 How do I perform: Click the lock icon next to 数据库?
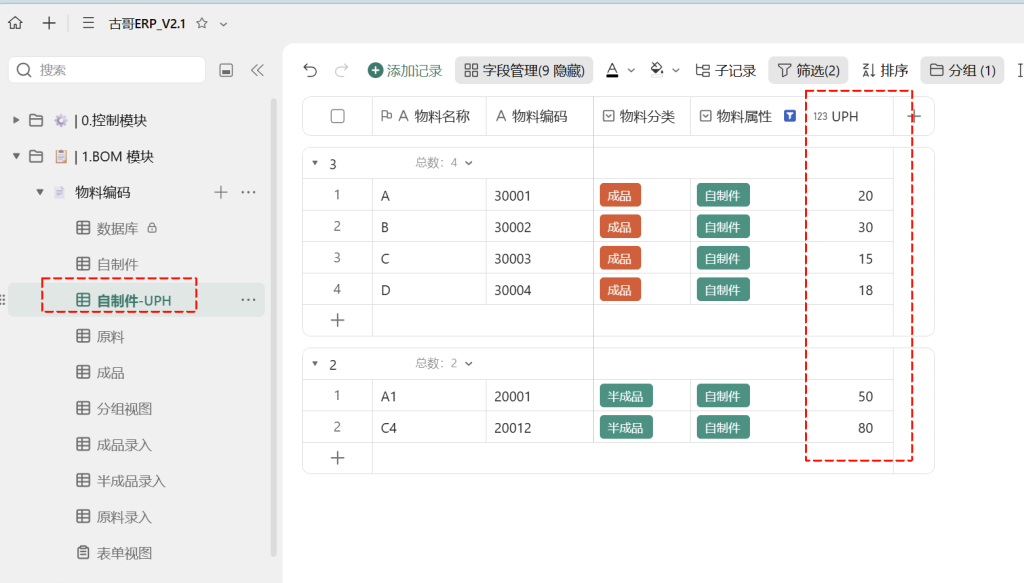pos(152,228)
